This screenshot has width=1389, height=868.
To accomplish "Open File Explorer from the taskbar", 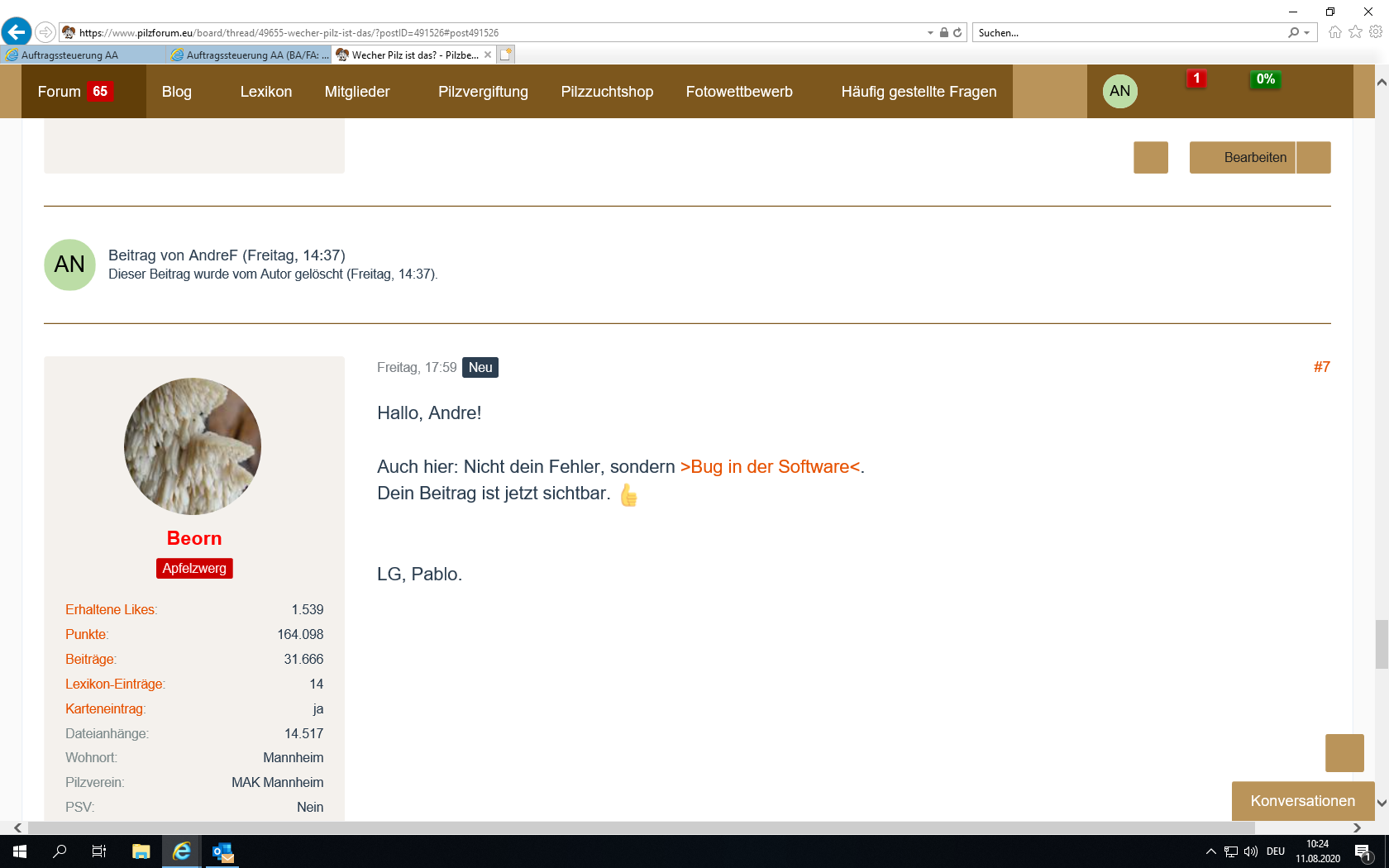I will 141,851.
